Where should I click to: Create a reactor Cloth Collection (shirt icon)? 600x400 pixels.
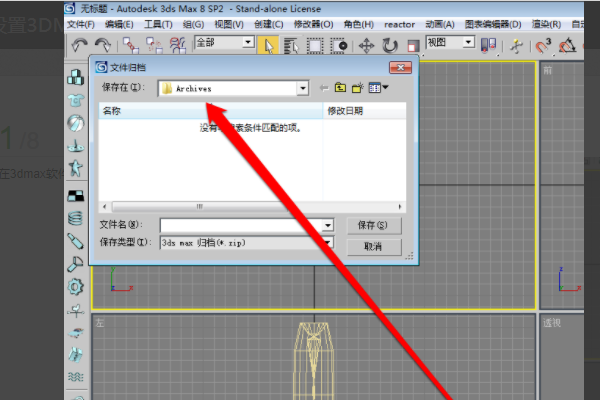pos(76,100)
